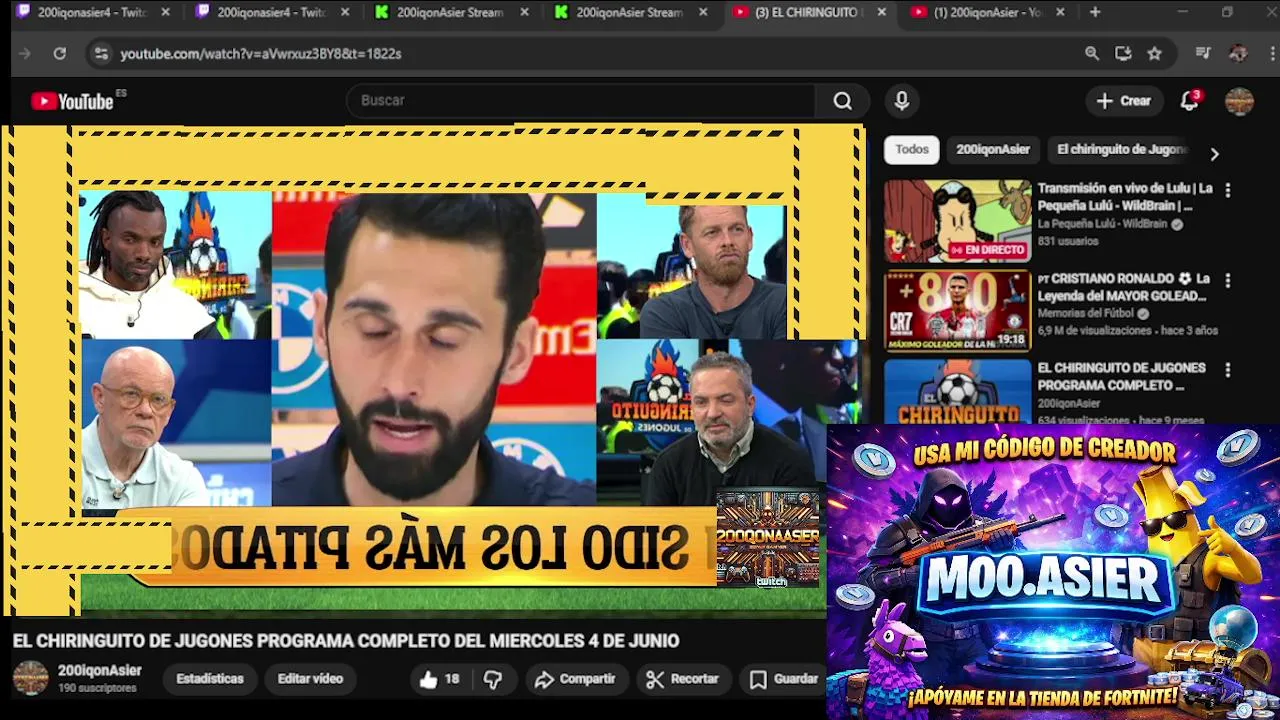Open the Chrome zoom magnifier icon
This screenshot has width=1280, height=720.
(x=1092, y=54)
